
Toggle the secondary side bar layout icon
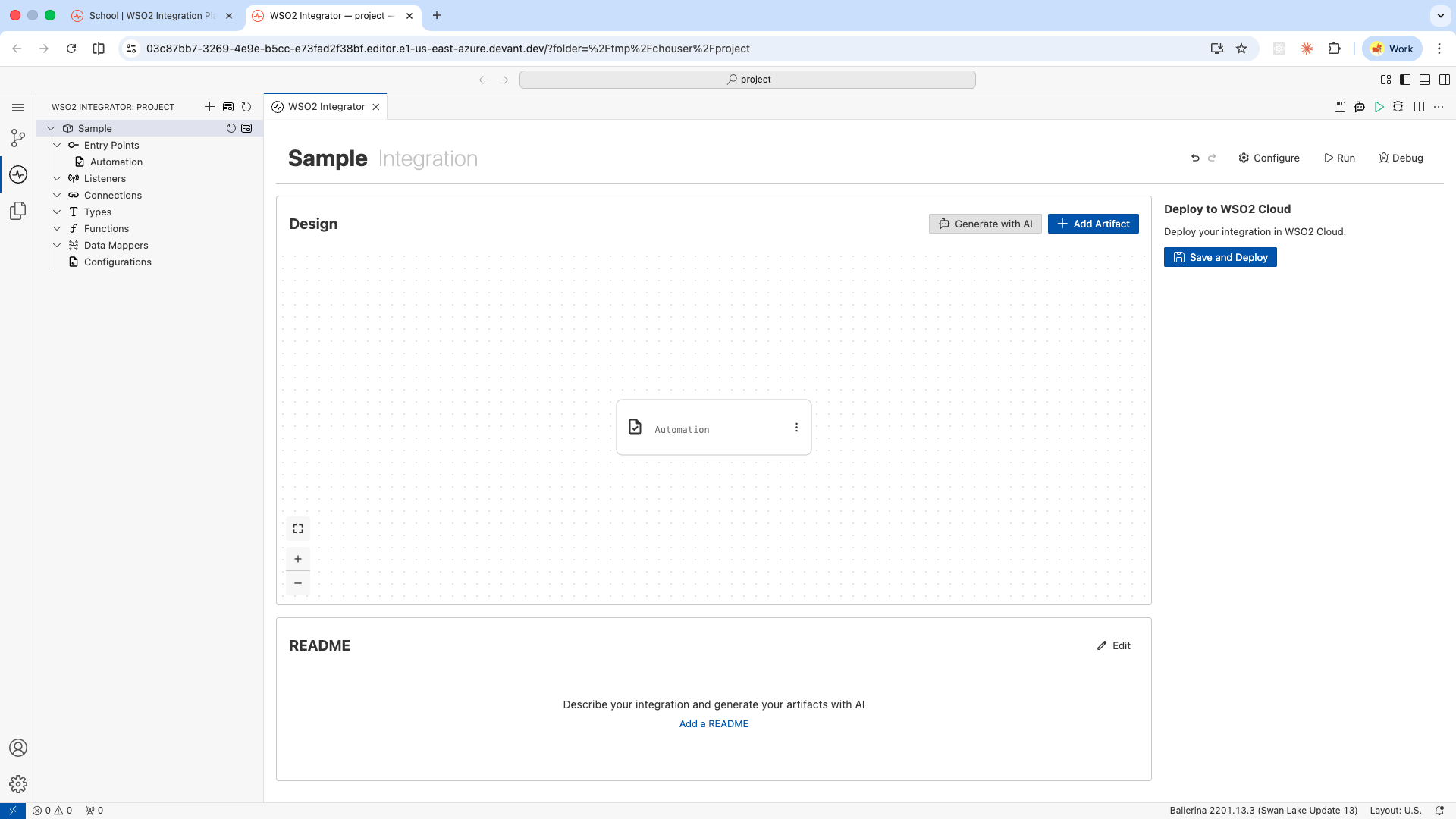click(x=1445, y=80)
